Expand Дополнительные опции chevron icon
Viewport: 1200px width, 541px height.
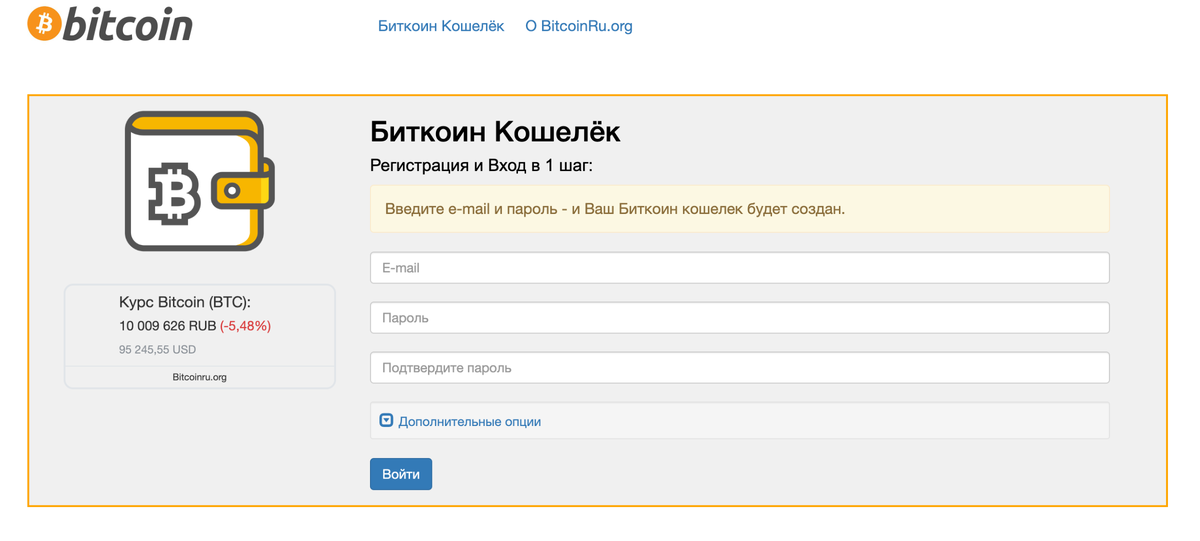(x=386, y=421)
